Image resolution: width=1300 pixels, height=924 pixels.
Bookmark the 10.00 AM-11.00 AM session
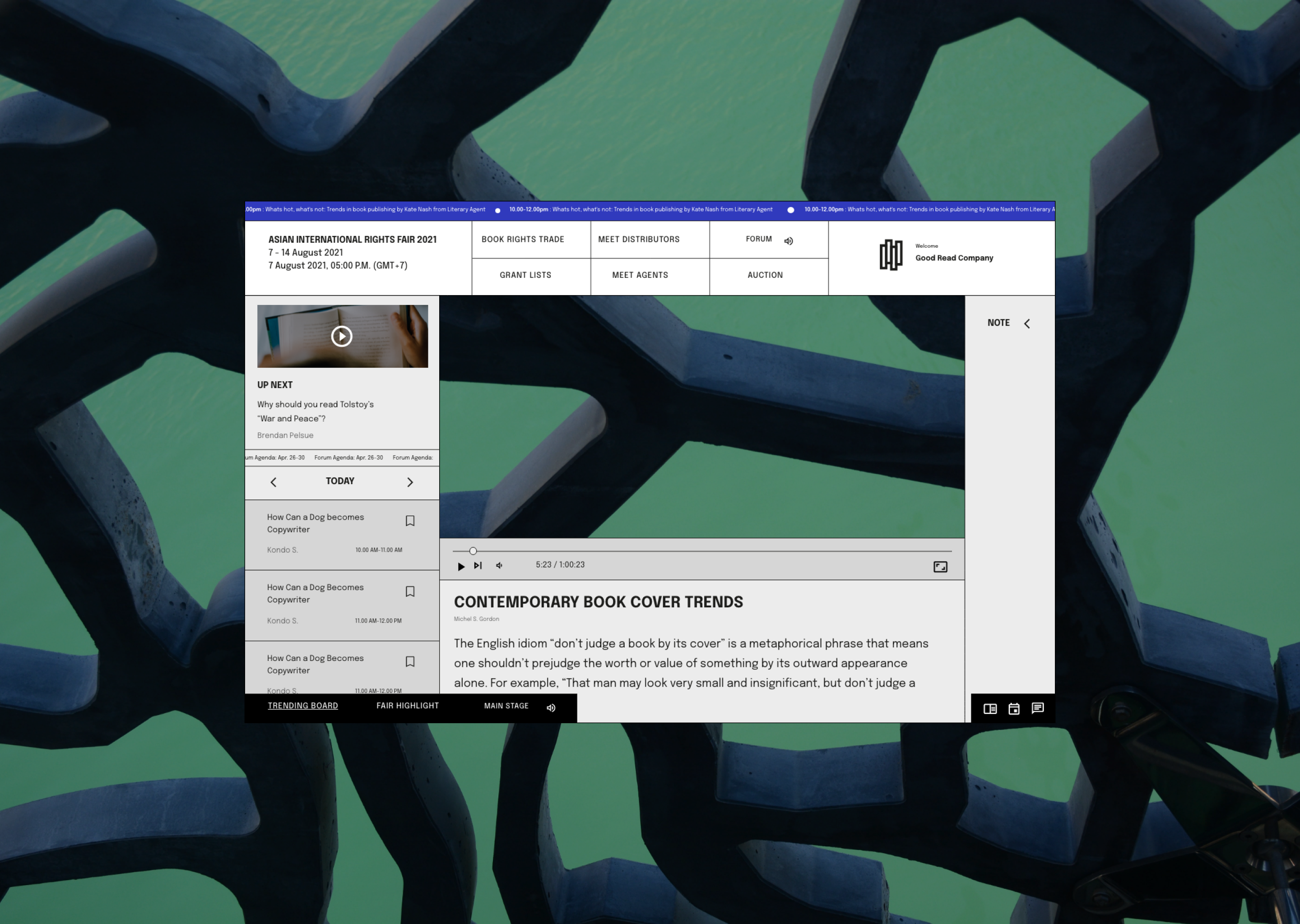(x=410, y=521)
